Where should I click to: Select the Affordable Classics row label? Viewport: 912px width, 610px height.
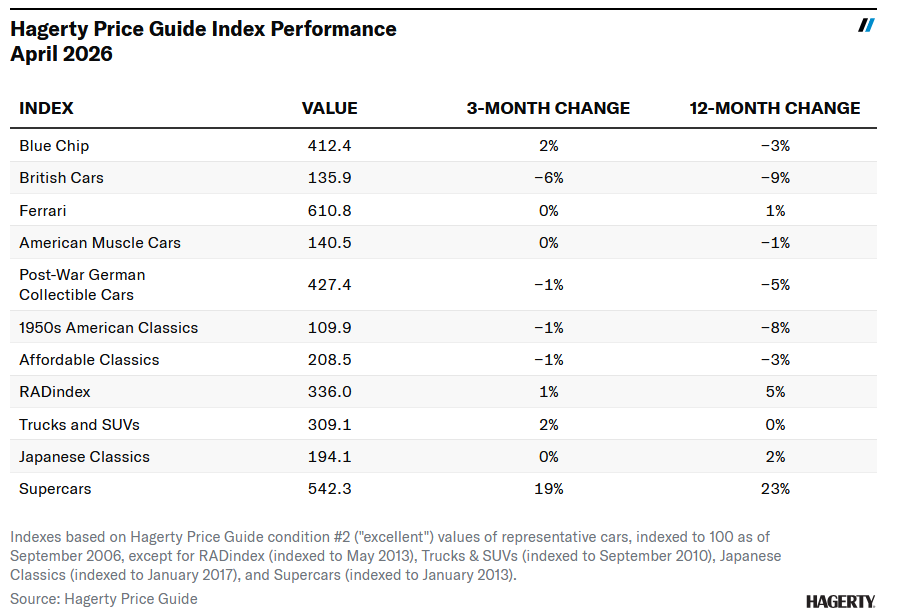pyautogui.click(x=89, y=360)
